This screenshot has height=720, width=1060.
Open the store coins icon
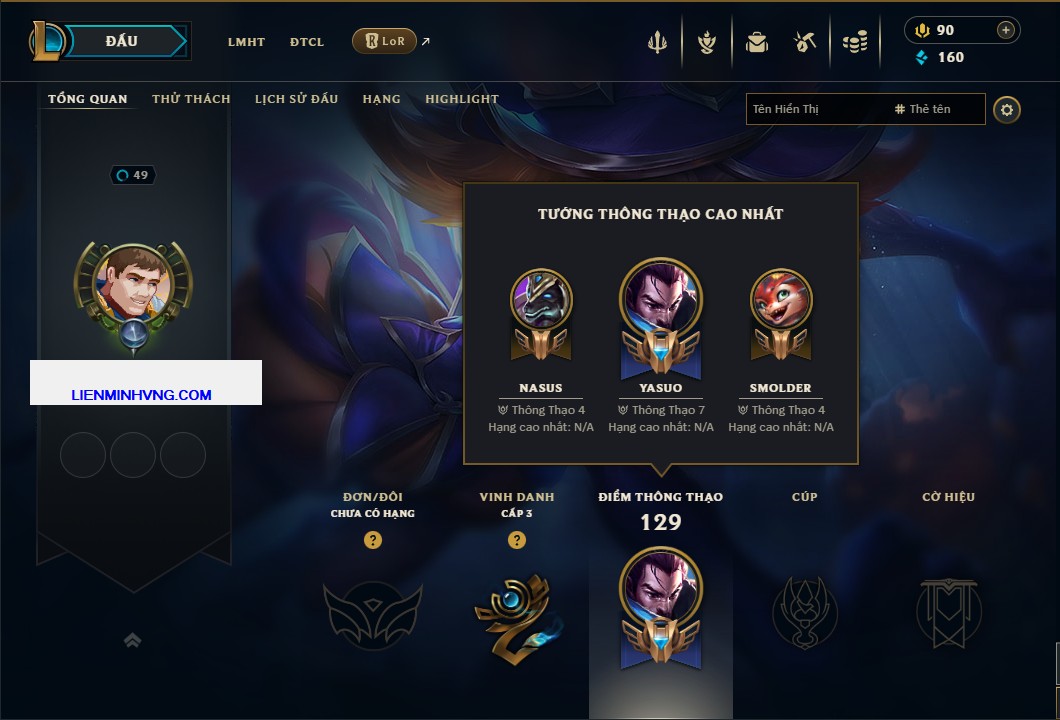click(x=855, y=42)
